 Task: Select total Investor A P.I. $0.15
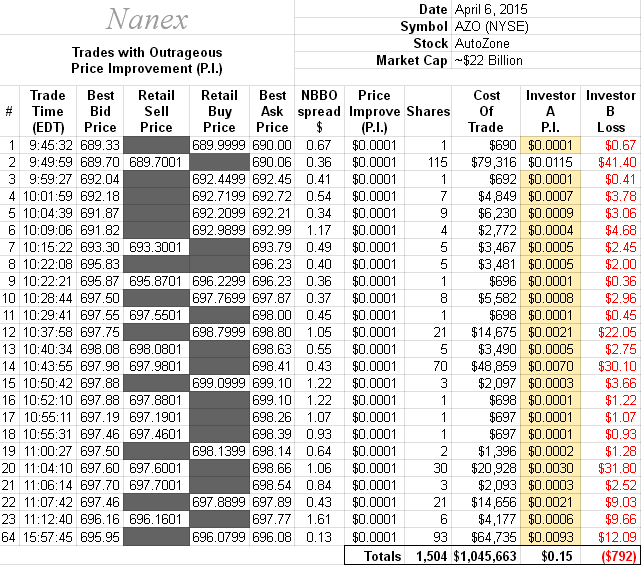tap(557, 556)
